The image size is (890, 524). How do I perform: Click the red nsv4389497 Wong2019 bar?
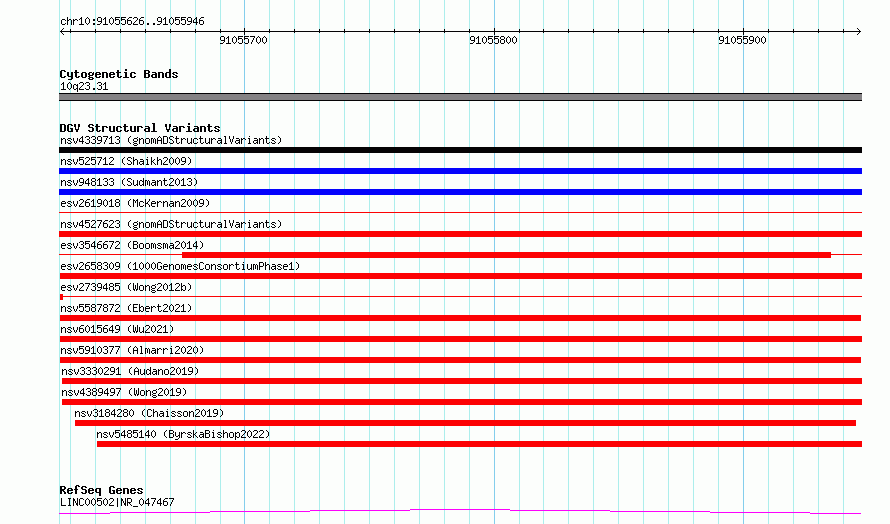[x=462, y=402]
